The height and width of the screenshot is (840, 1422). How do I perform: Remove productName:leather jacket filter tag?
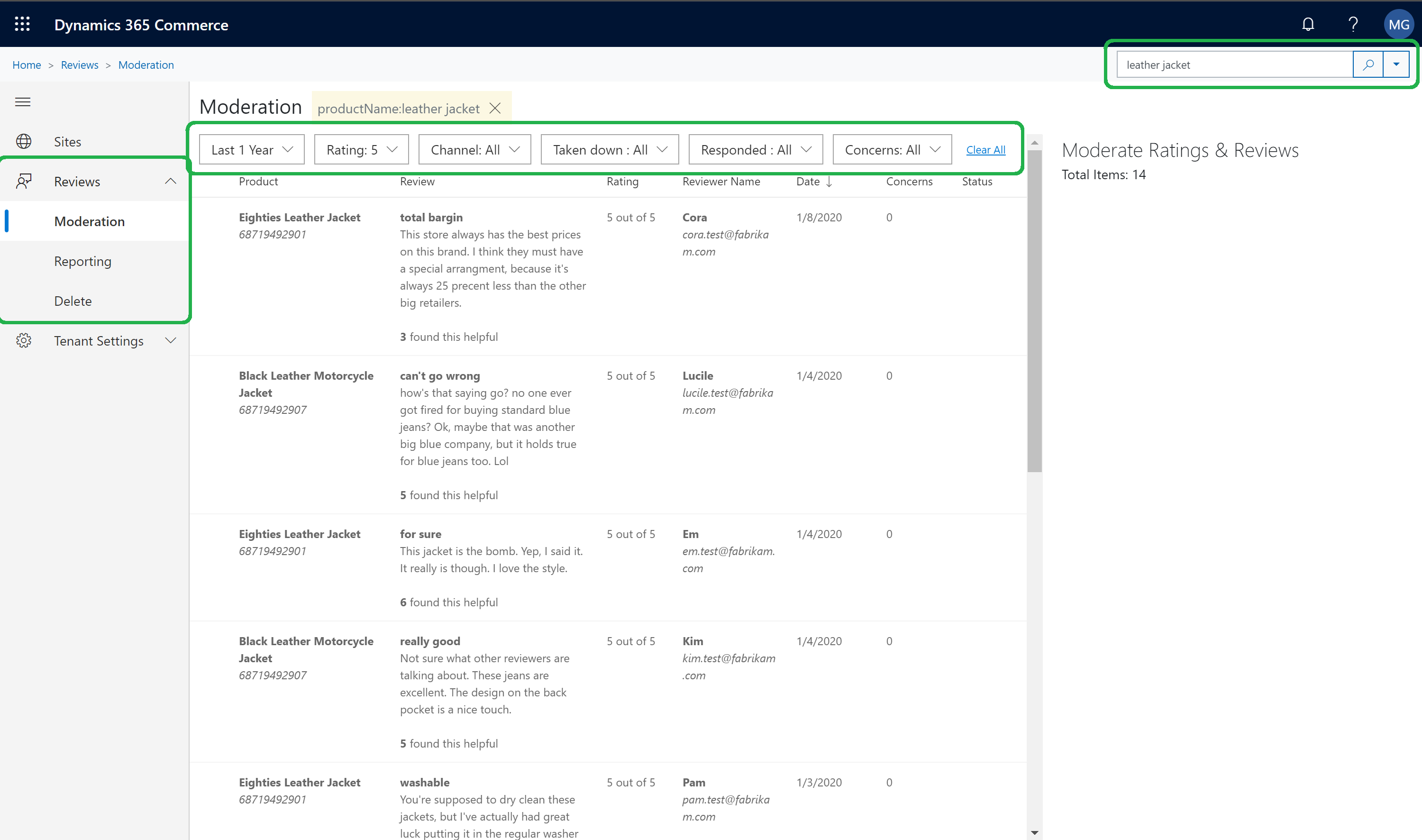(x=496, y=108)
